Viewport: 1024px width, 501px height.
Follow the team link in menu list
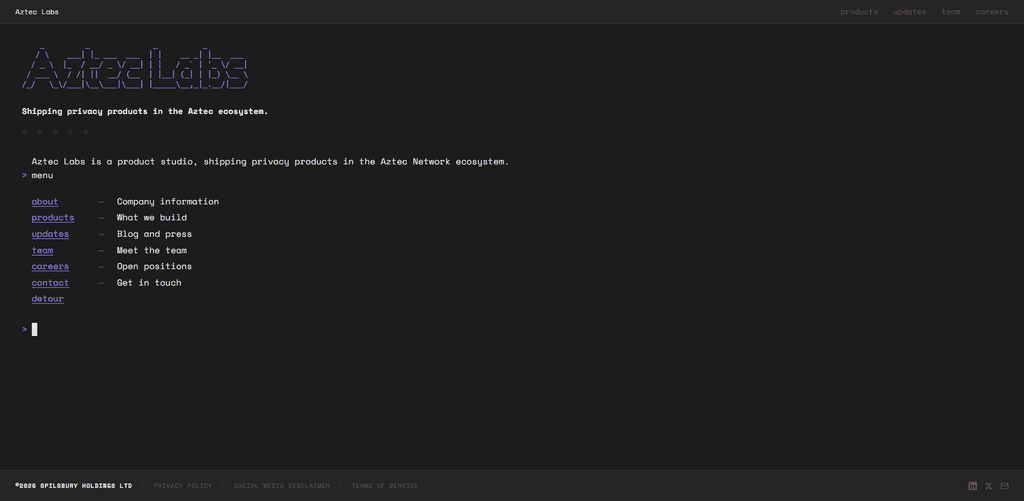click(x=42, y=250)
